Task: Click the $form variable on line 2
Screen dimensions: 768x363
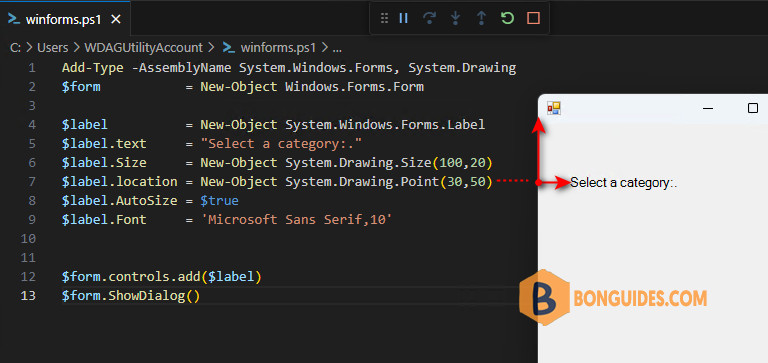Action: point(81,87)
